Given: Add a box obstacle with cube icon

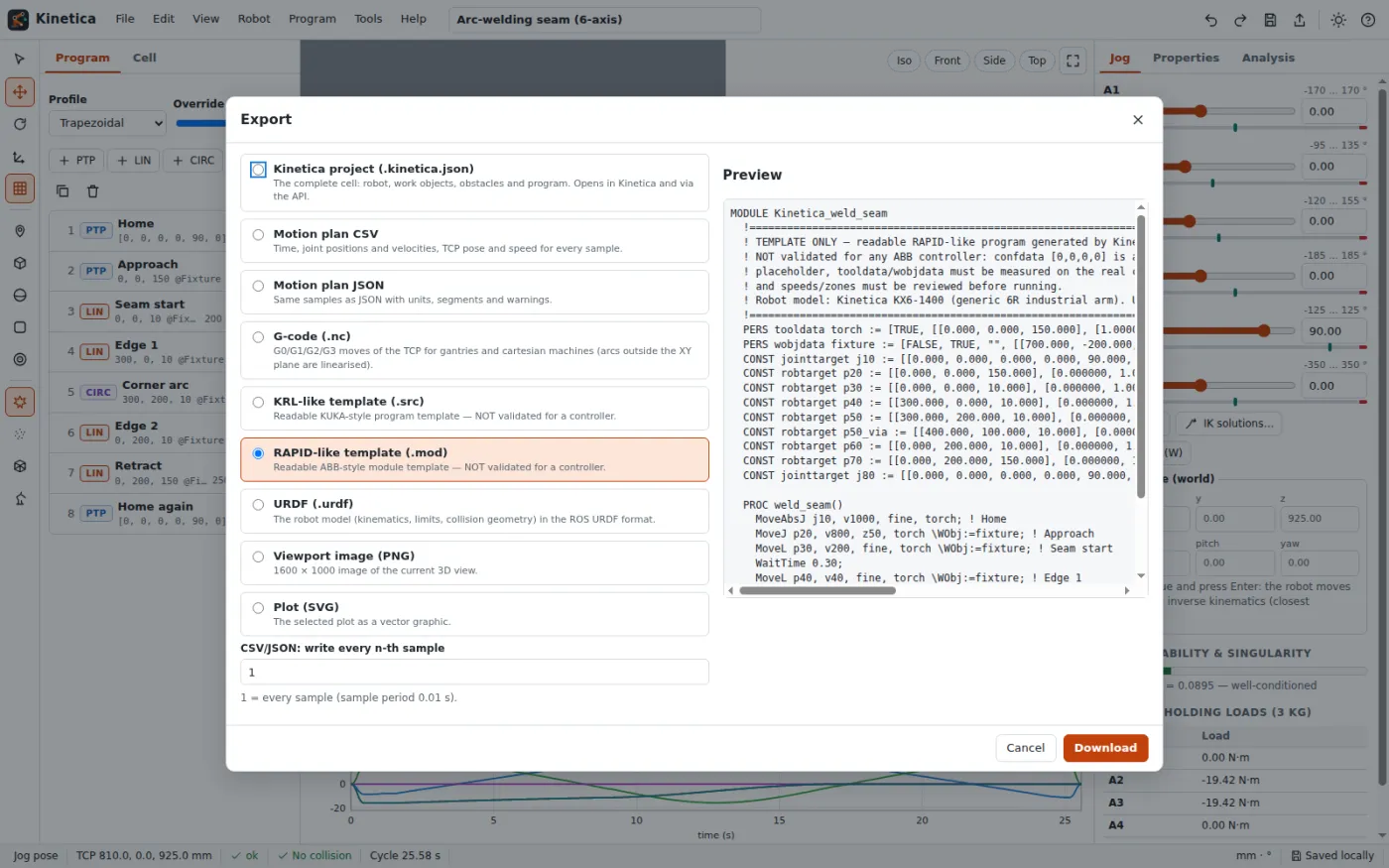Looking at the screenshot, I should point(19,263).
